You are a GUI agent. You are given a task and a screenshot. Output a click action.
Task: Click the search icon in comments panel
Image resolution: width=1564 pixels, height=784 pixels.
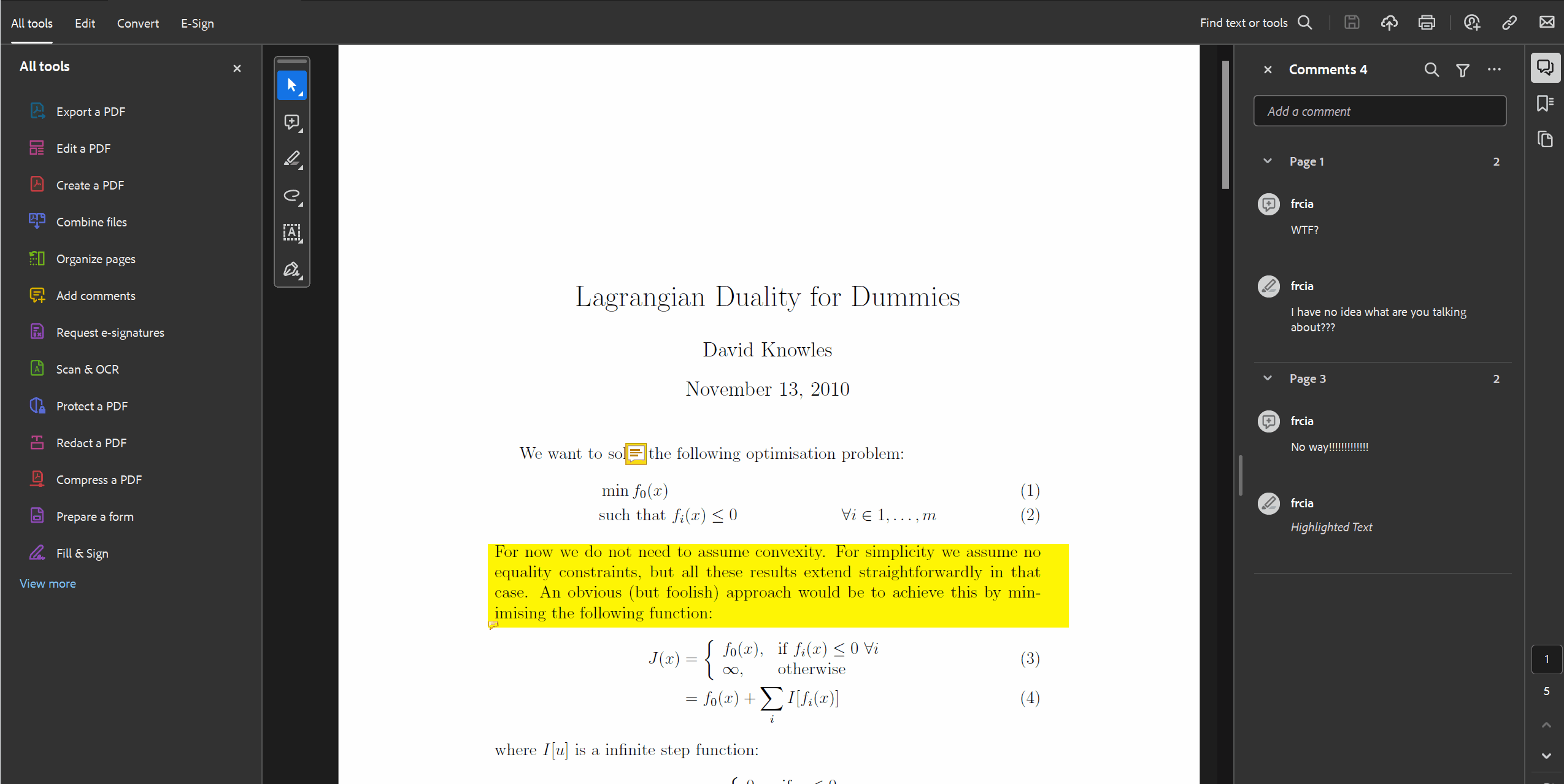[x=1431, y=69]
